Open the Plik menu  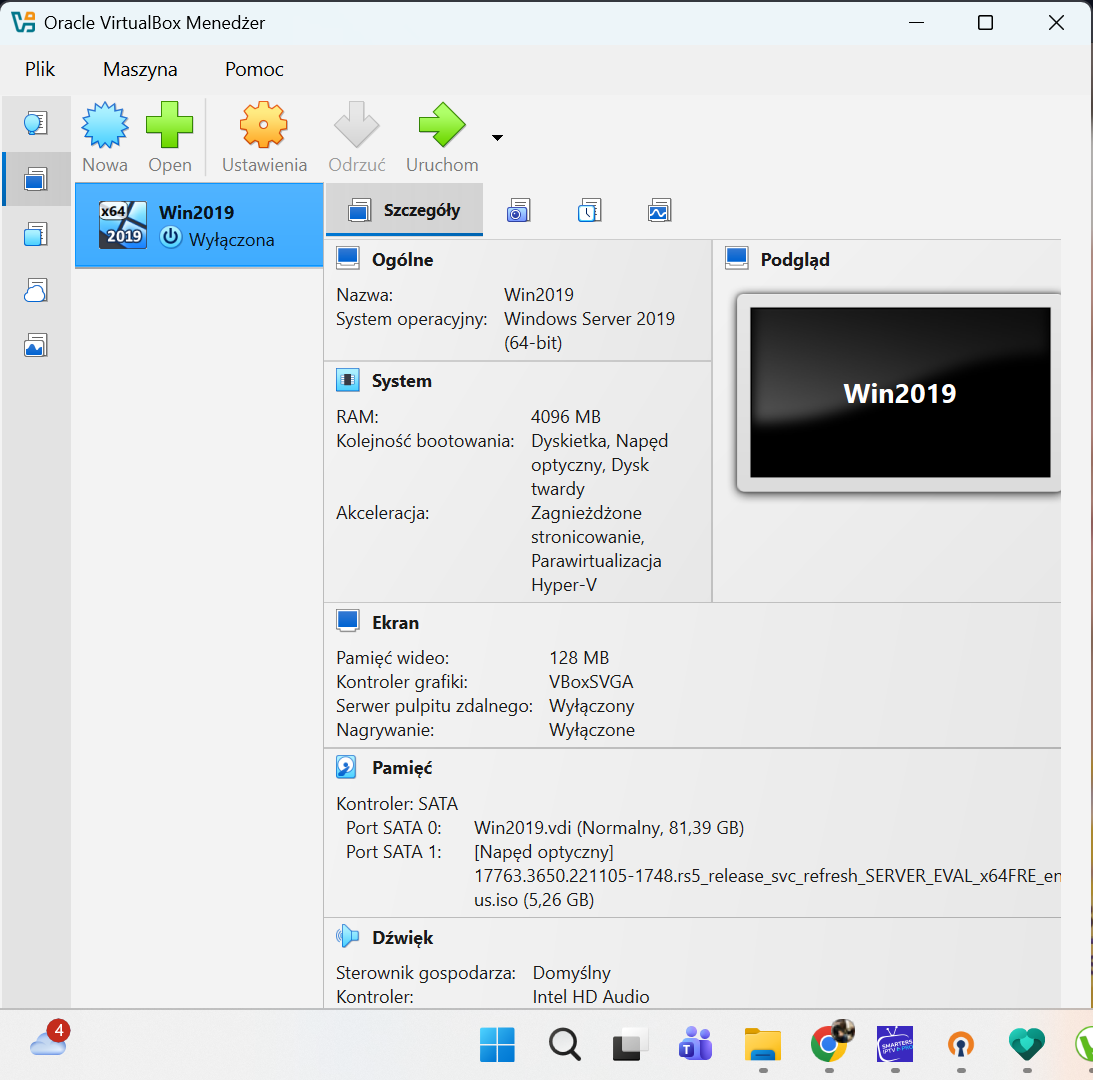pos(40,69)
